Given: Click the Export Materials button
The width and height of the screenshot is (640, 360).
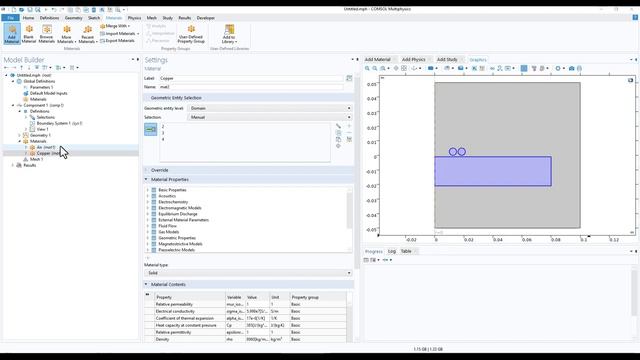Looking at the screenshot, I should (117, 41).
